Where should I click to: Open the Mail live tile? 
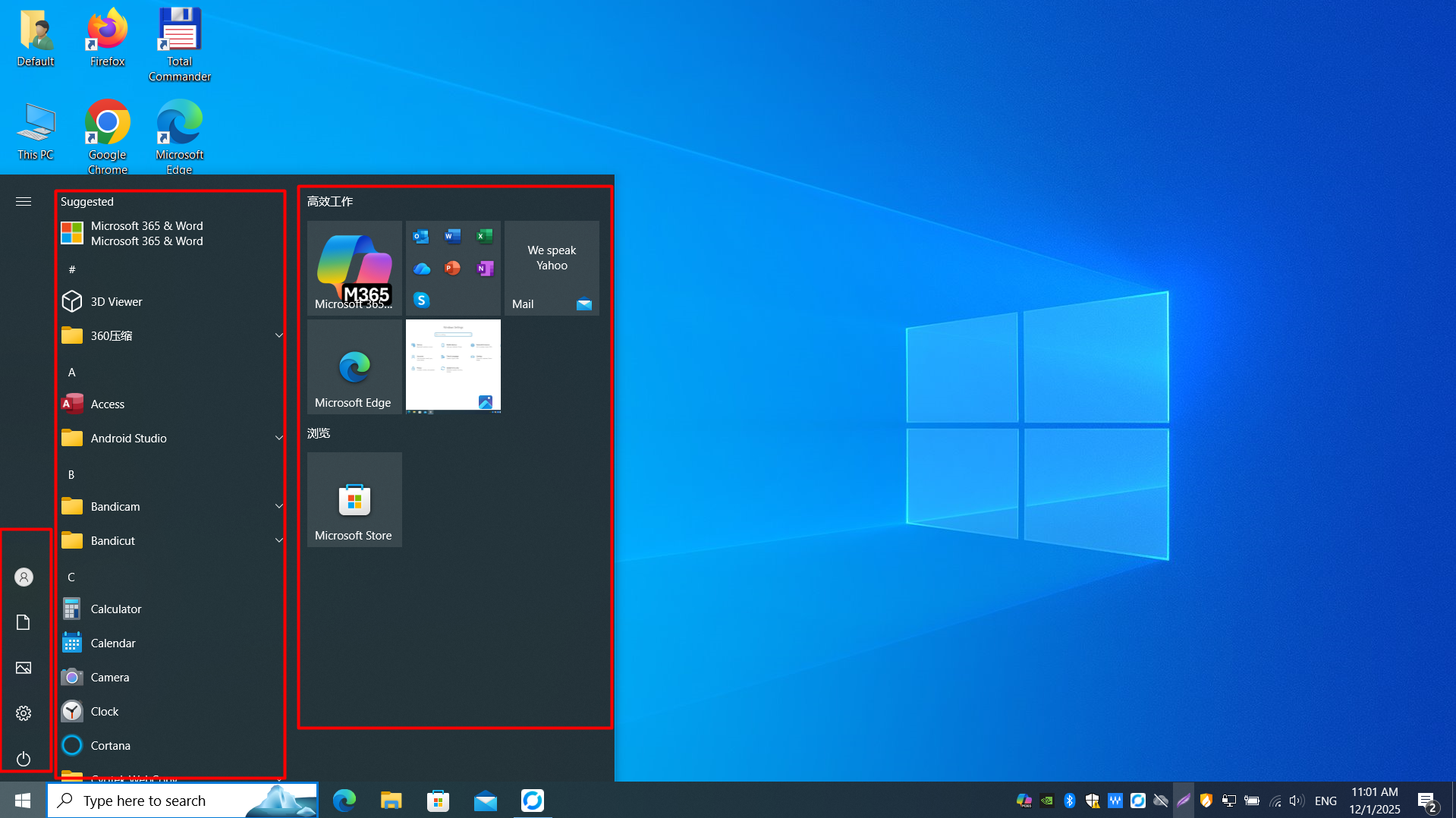552,268
